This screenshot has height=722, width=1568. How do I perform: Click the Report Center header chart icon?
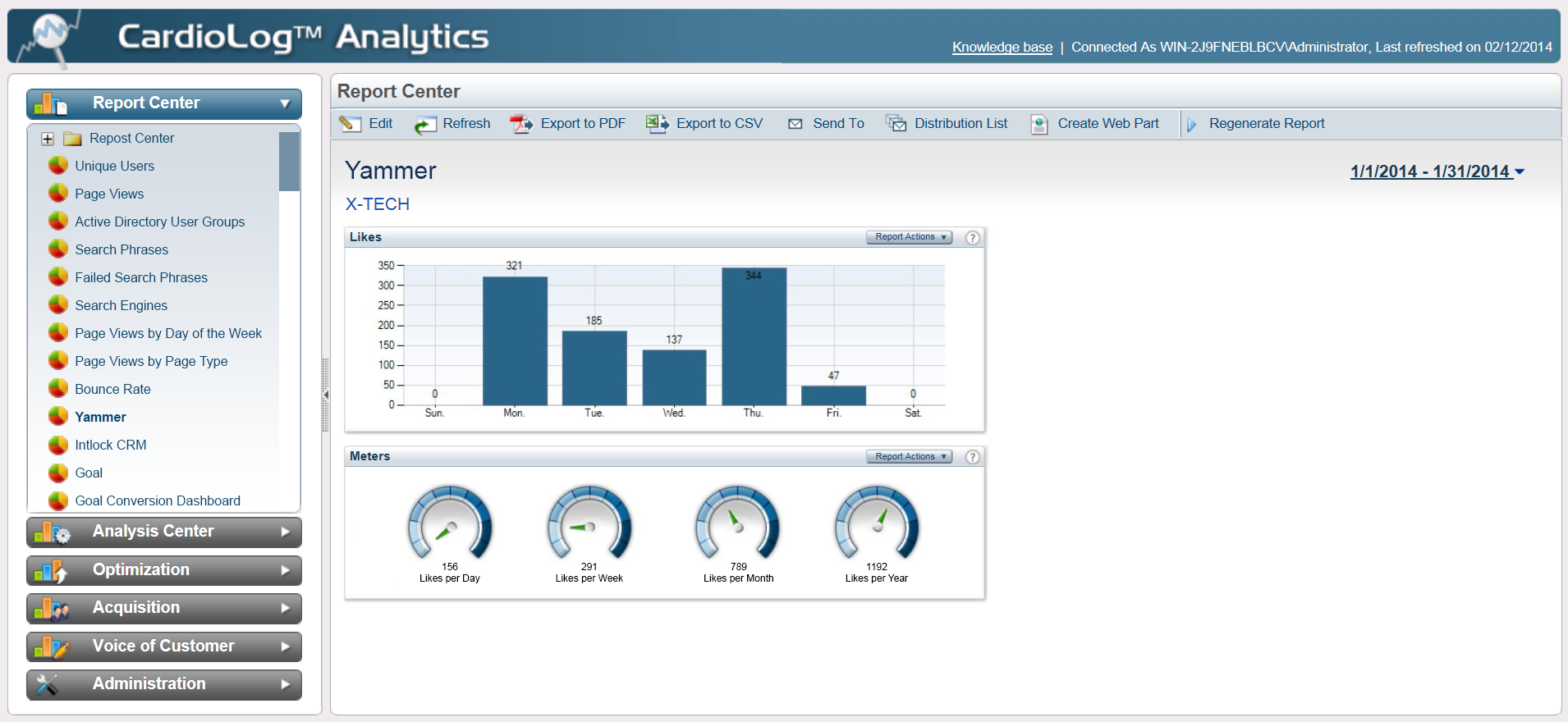[x=51, y=104]
